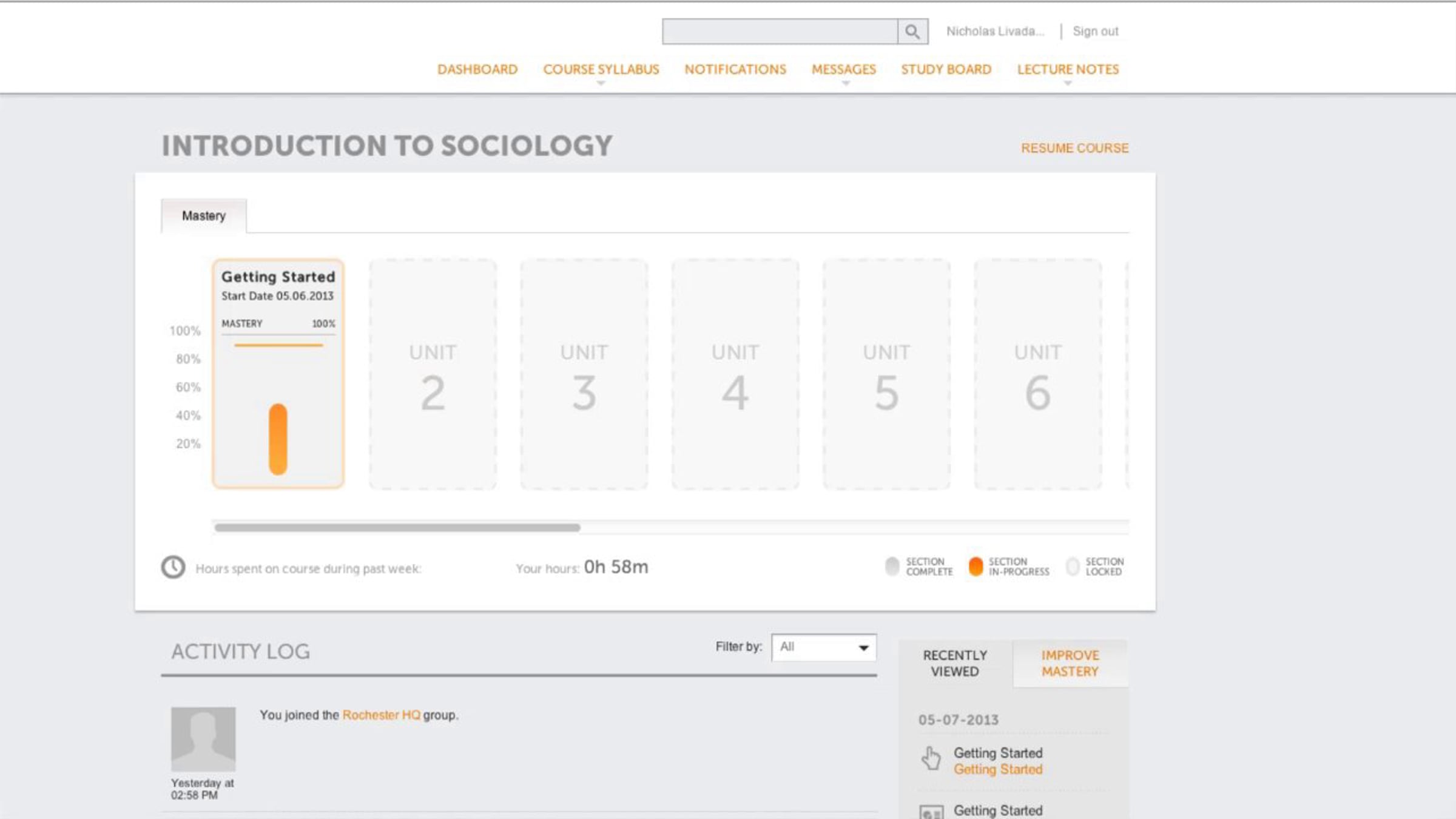1456x819 pixels.
Task: Click the orange mastery progress bar in Getting Started
Action: pos(278,439)
